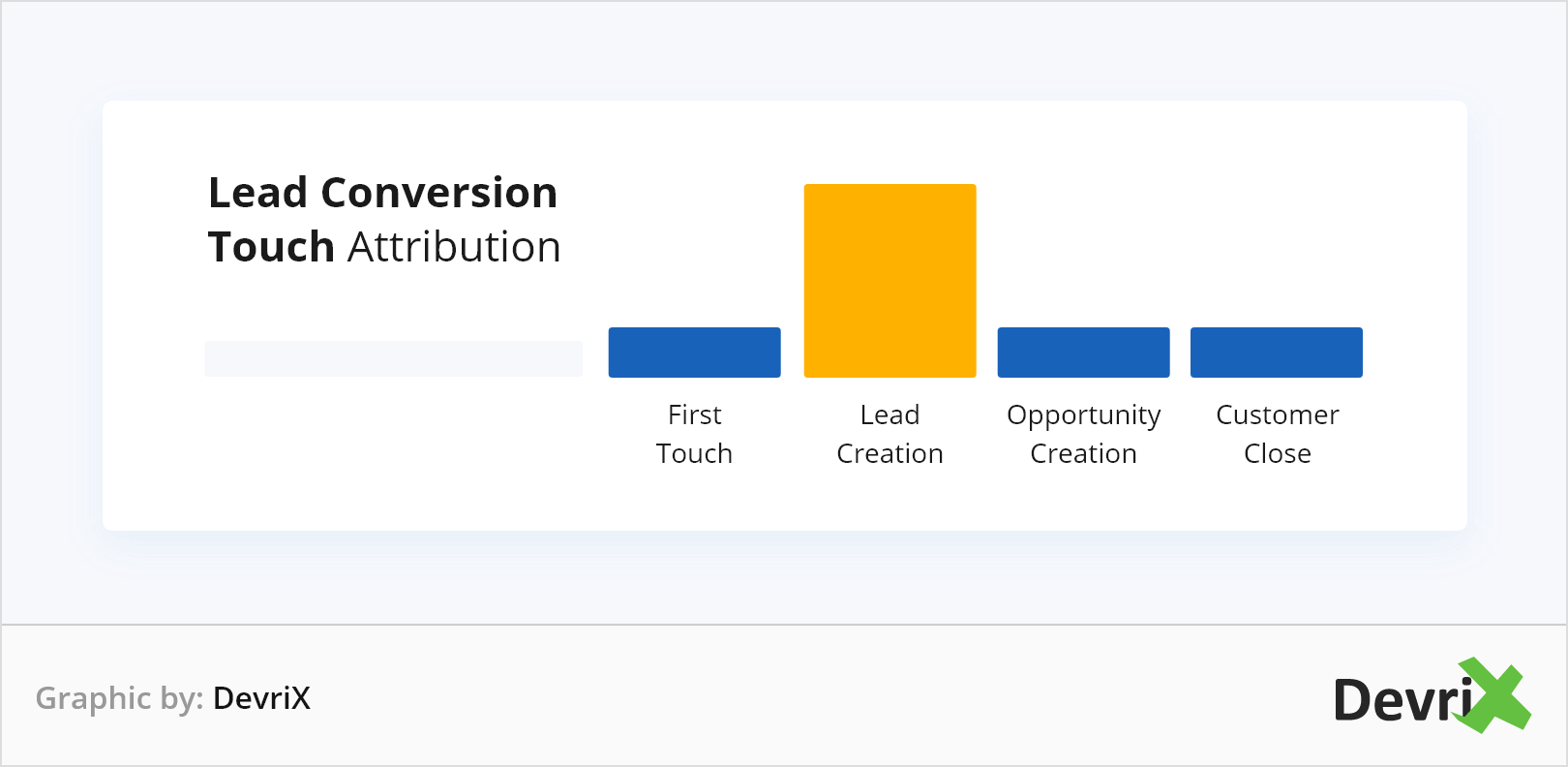
Task: Click the word "Opportunity" under the third bar
Action: (x=1083, y=415)
